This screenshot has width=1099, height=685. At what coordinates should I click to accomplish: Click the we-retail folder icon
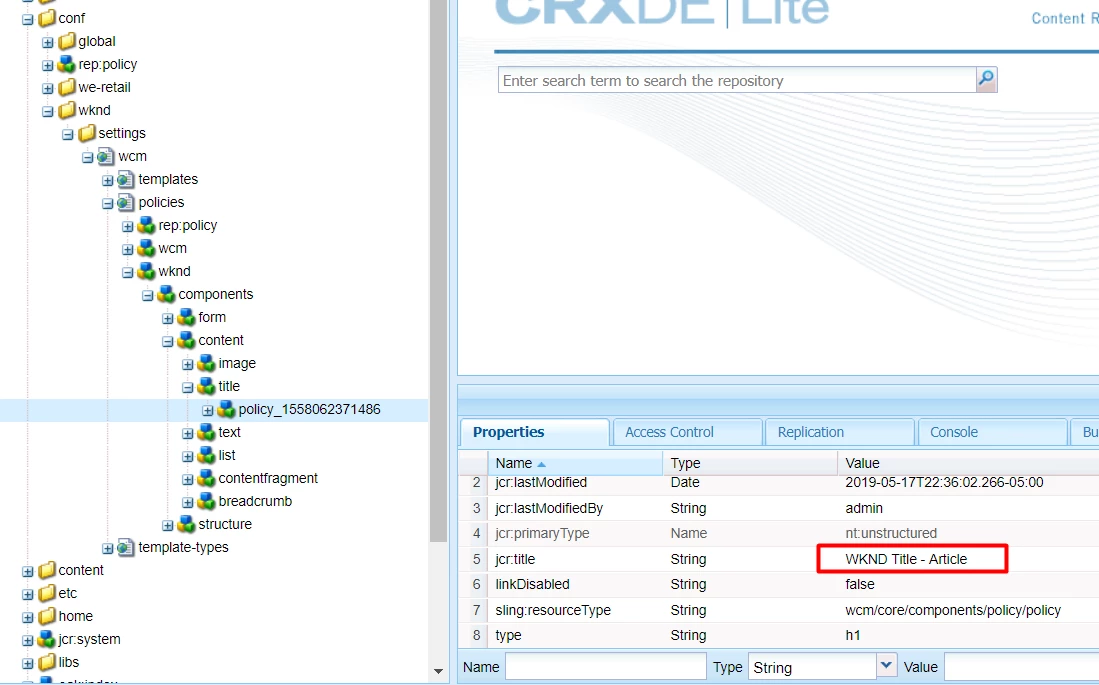(x=67, y=88)
